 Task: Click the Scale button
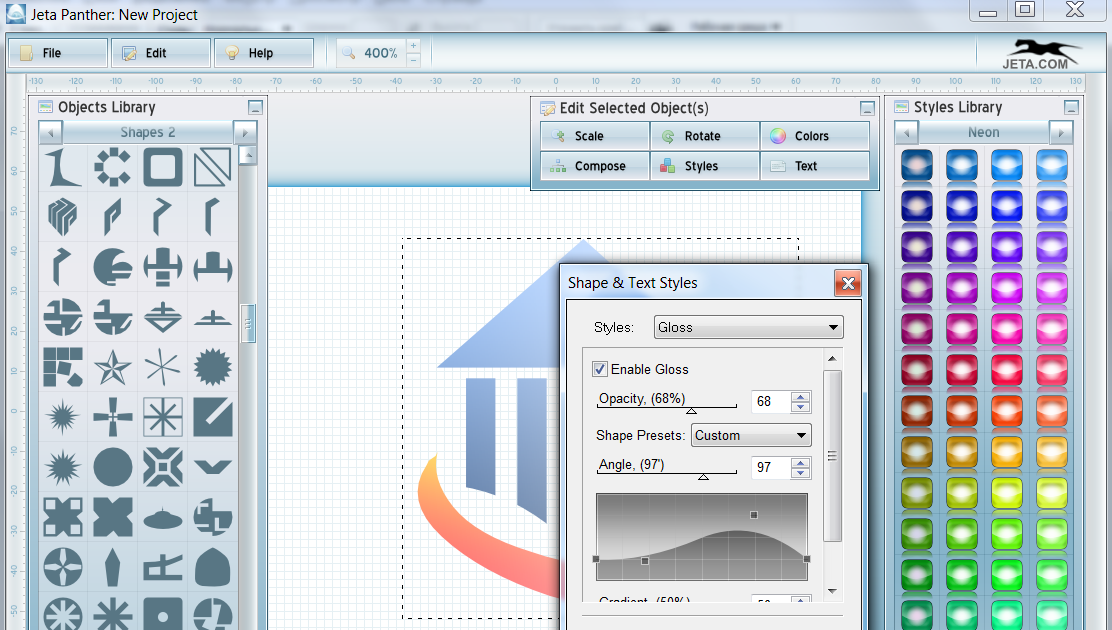tap(595, 136)
